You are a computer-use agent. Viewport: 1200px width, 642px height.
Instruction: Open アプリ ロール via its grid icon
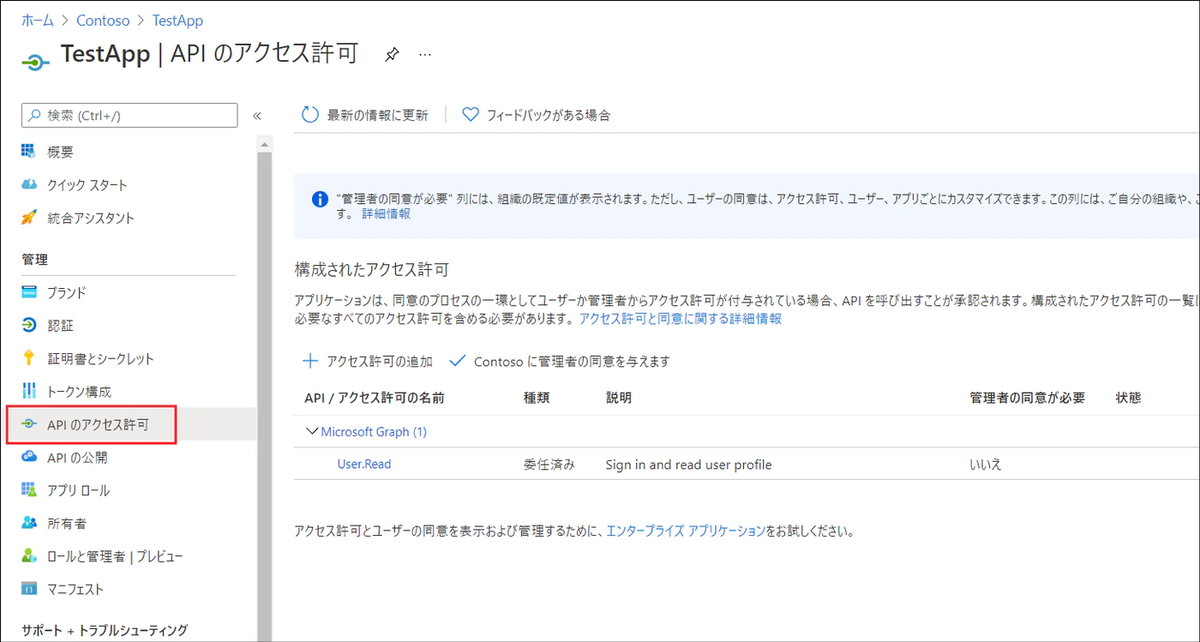point(28,490)
